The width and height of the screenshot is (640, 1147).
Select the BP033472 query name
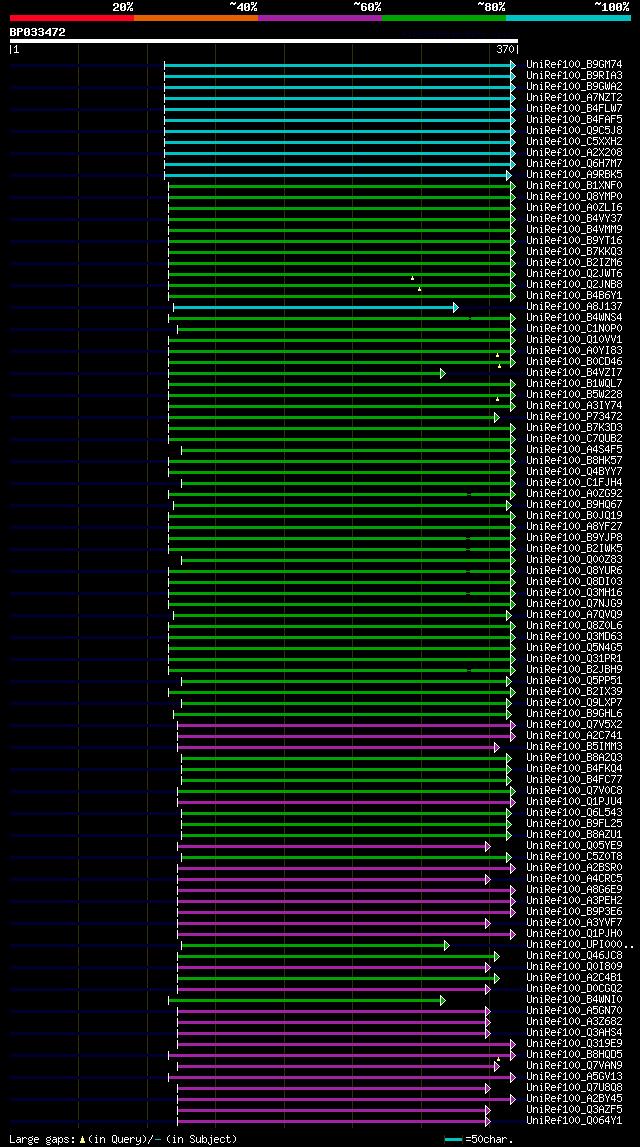37,32
